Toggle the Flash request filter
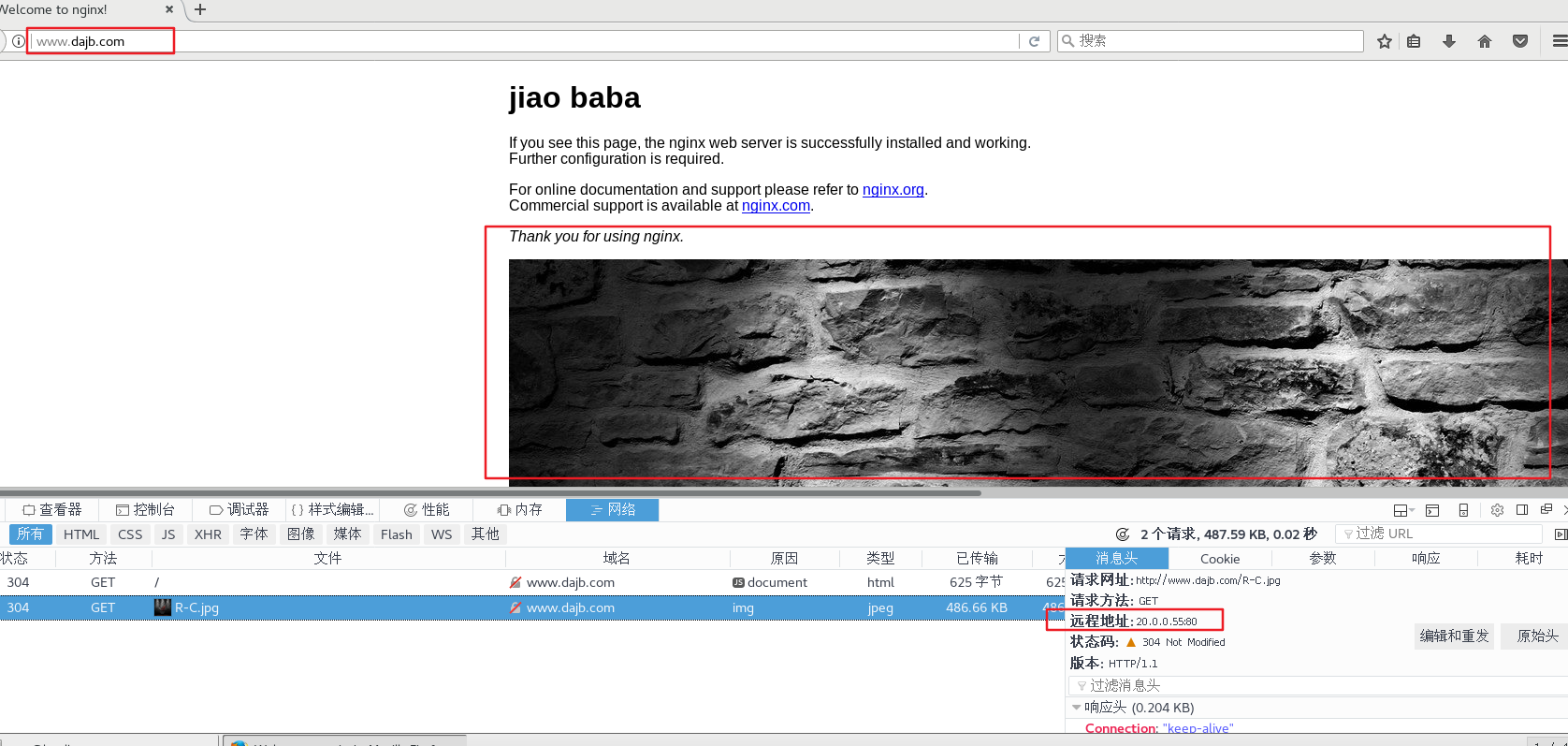Image resolution: width=1568 pixels, height=746 pixels. pos(397,534)
